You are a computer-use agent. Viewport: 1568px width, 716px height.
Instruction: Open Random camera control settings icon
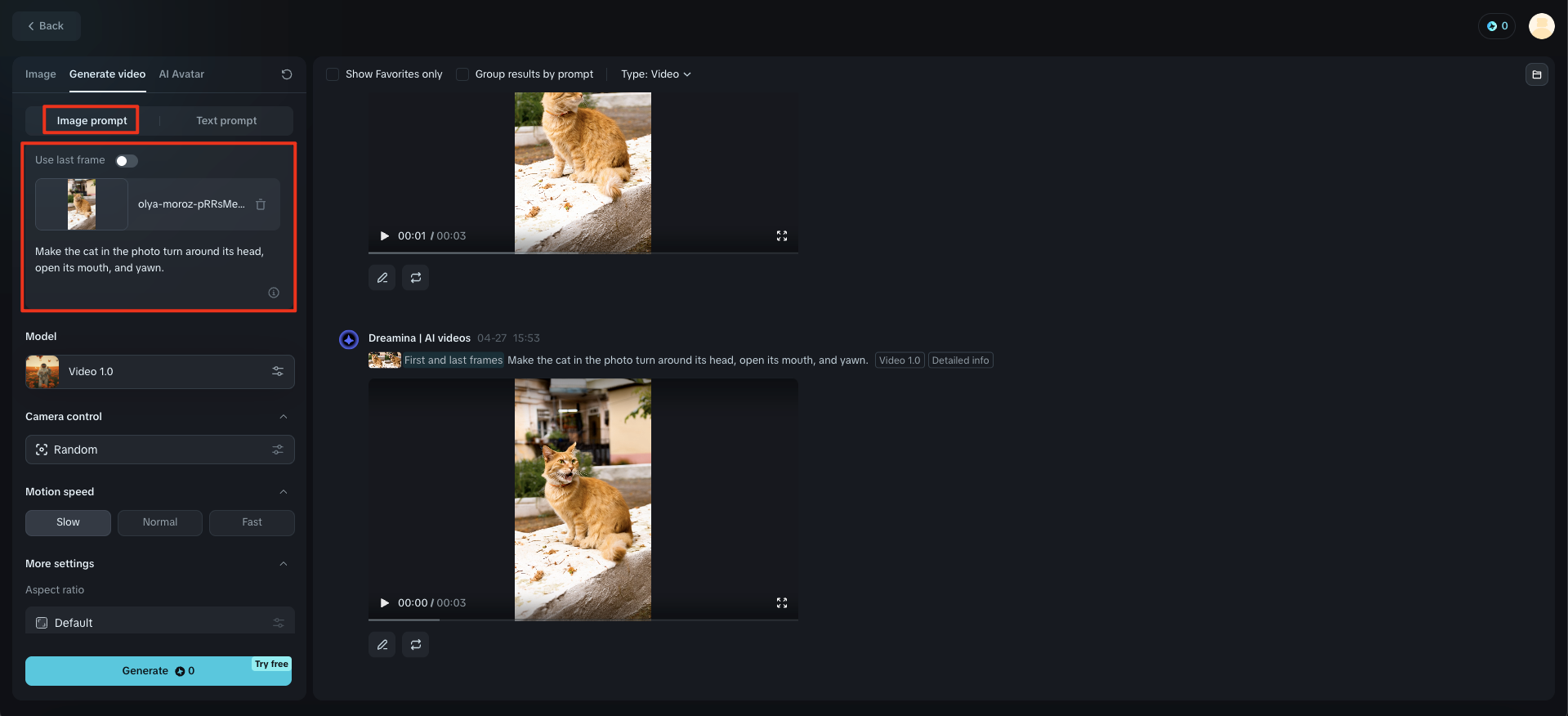pyautogui.click(x=278, y=450)
